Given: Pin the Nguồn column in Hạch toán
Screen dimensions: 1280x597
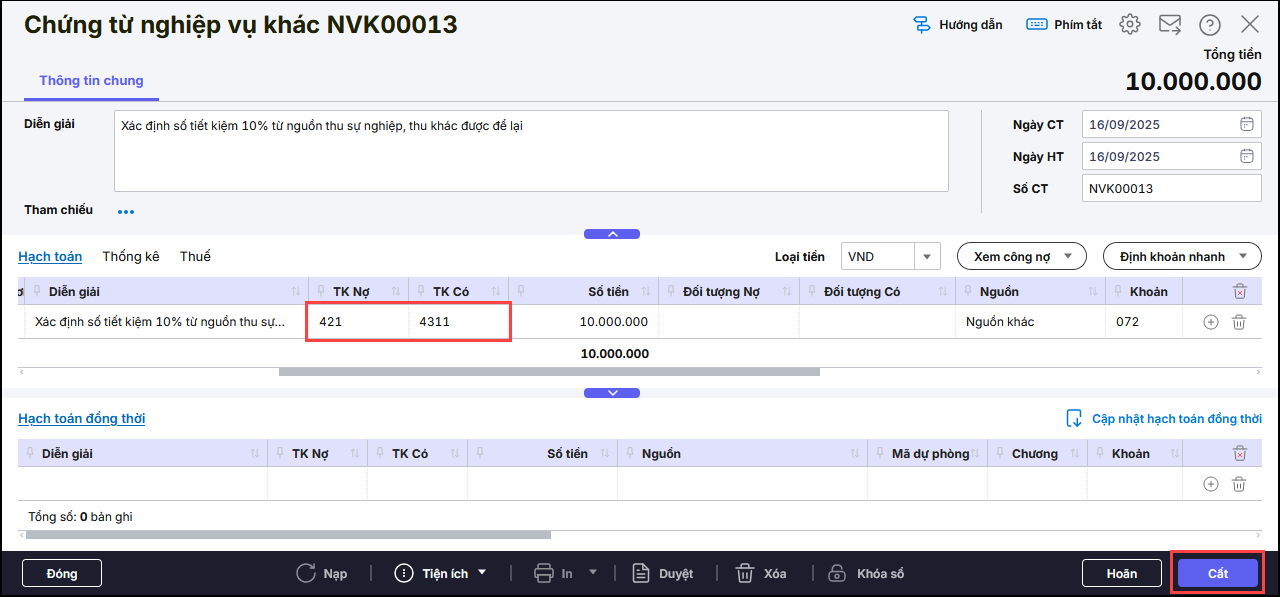Looking at the screenshot, I should (970, 291).
